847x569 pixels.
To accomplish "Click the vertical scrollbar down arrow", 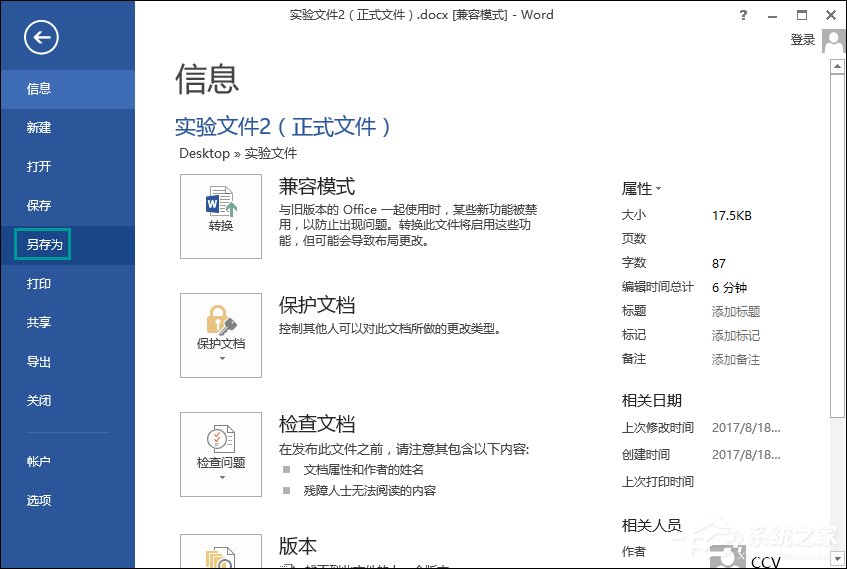I will tap(838, 557).
